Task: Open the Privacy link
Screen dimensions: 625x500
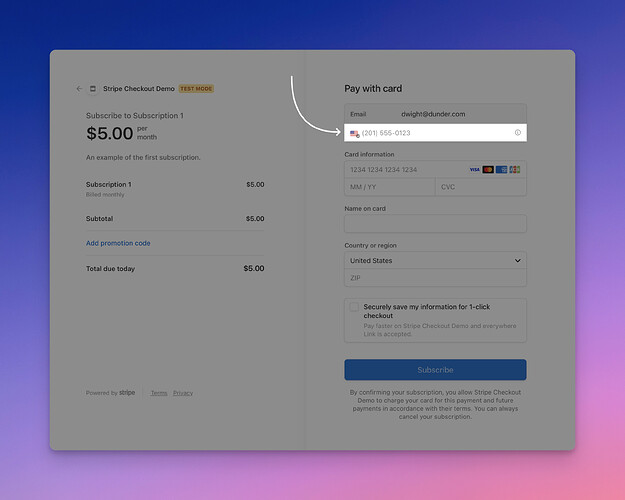Action: click(x=183, y=393)
